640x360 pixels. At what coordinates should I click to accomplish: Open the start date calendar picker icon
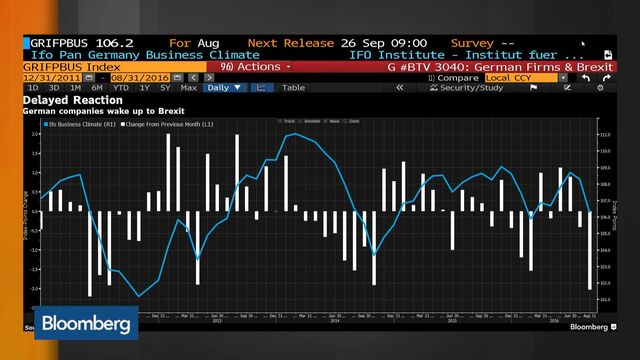pos(89,78)
